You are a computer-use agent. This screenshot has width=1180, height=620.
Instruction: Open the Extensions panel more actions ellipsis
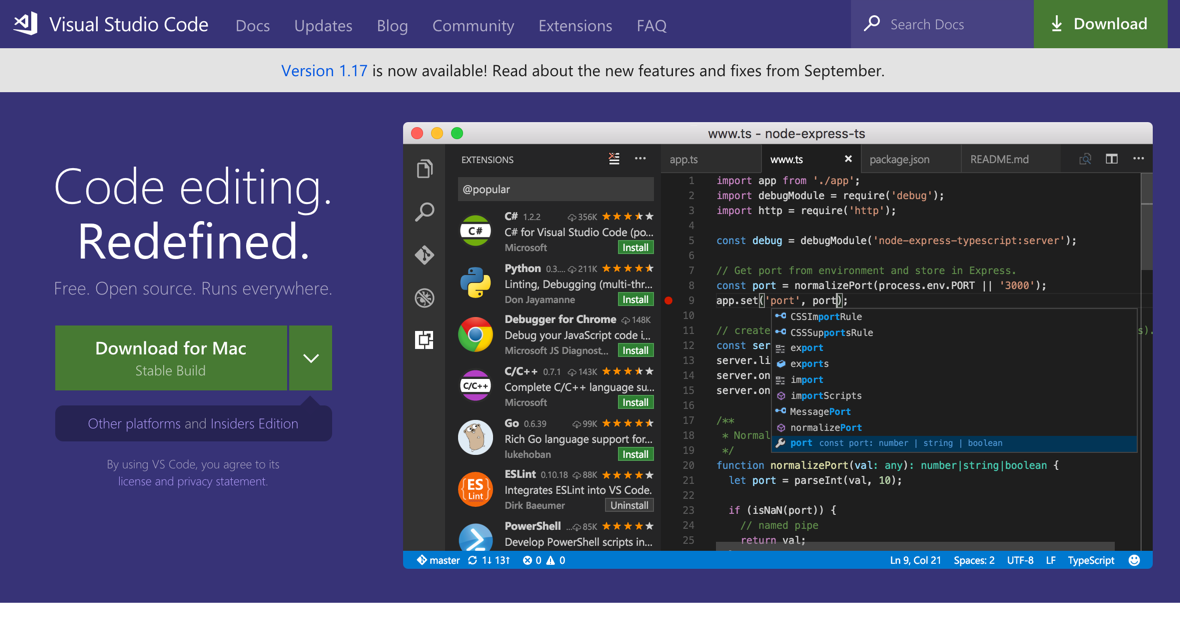tap(640, 159)
